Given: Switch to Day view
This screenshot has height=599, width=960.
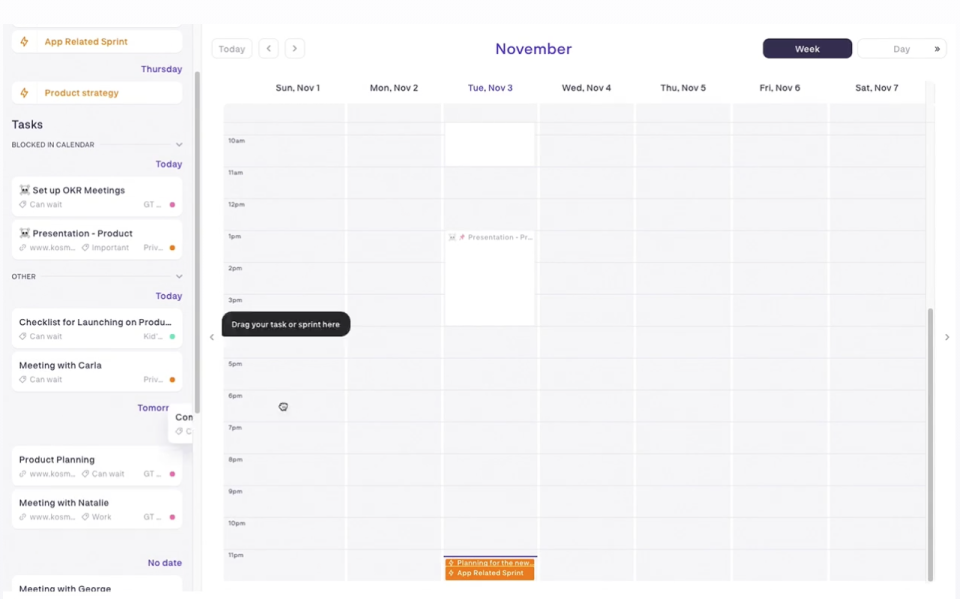Looking at the screenshot, I should (x=898, y=48).
